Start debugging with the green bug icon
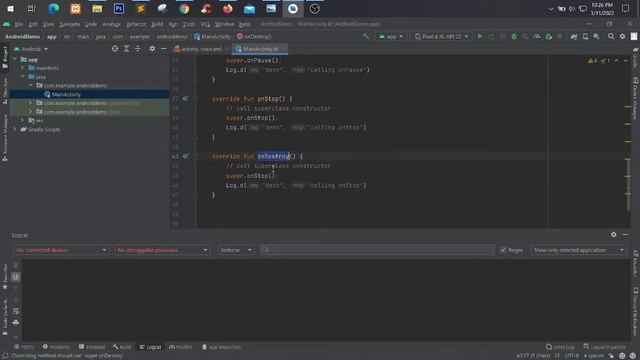This screenshot has width=640, height=360. [514, 37]
